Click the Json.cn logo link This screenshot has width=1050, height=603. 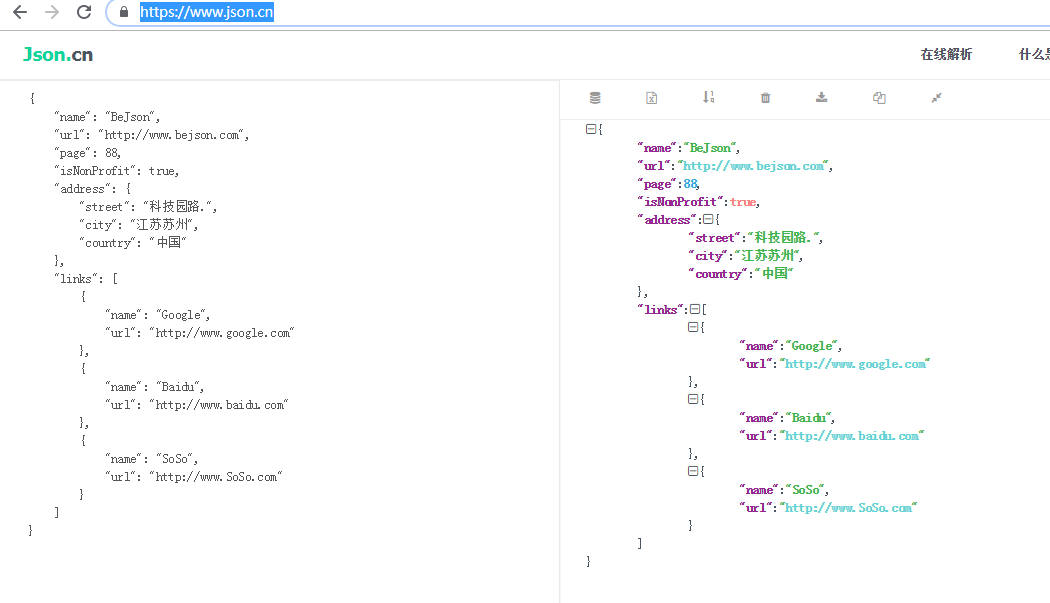pos(58,55)
